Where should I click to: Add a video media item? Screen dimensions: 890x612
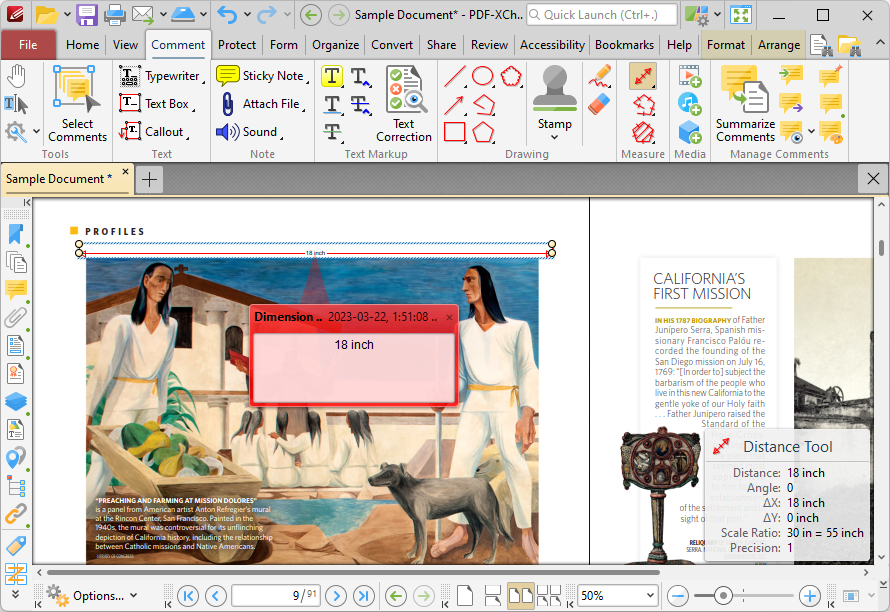tap(690, 76)
